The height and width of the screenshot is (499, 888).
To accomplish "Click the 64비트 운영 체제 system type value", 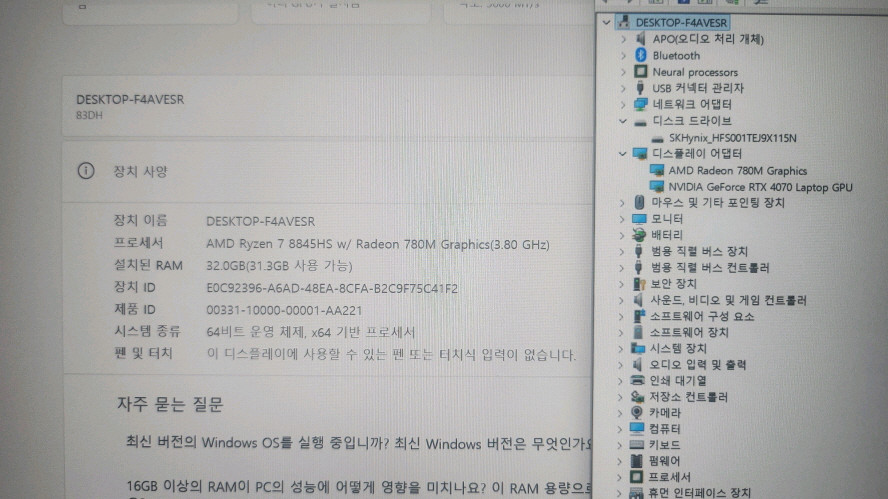I will pos(310,332).
